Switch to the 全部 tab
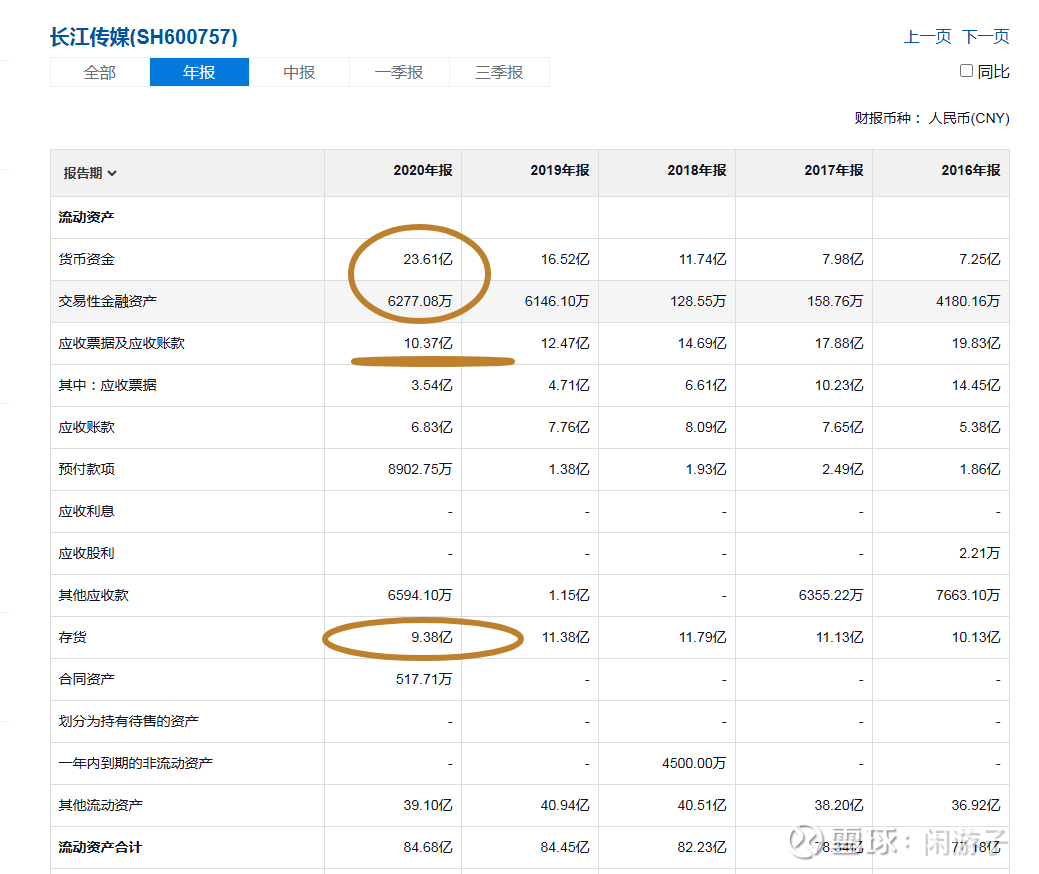Image resolution: width=1039 pixels, height=874 pixels. [x=100, y=72]
